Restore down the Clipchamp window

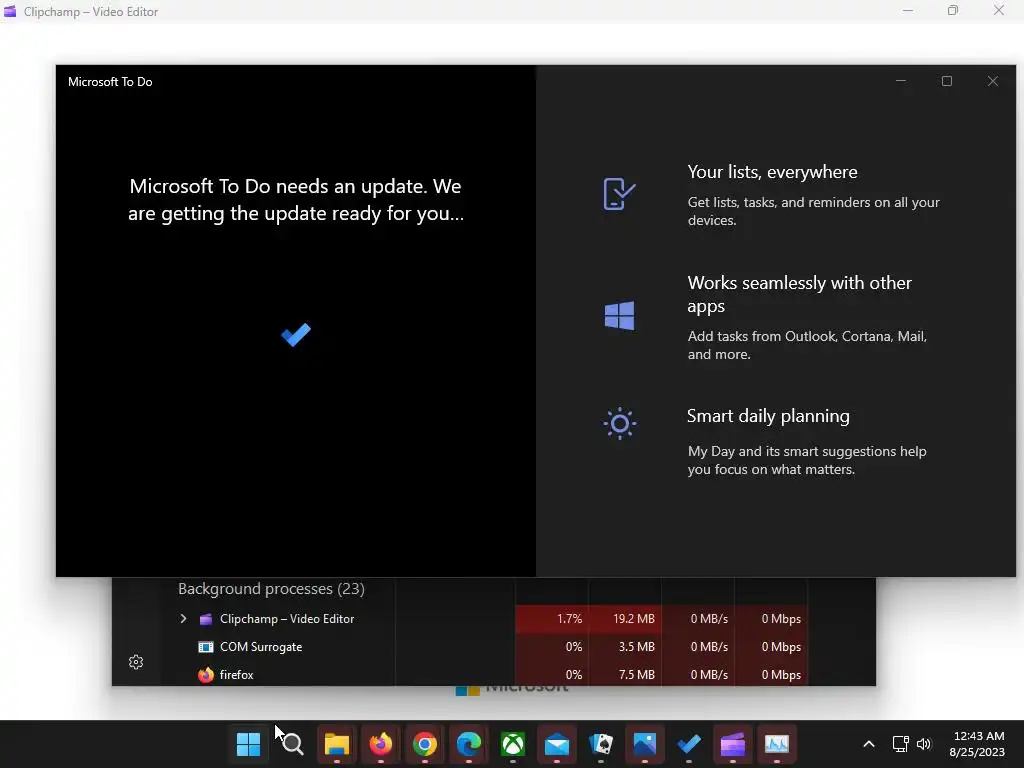click(x=953, y=11)
